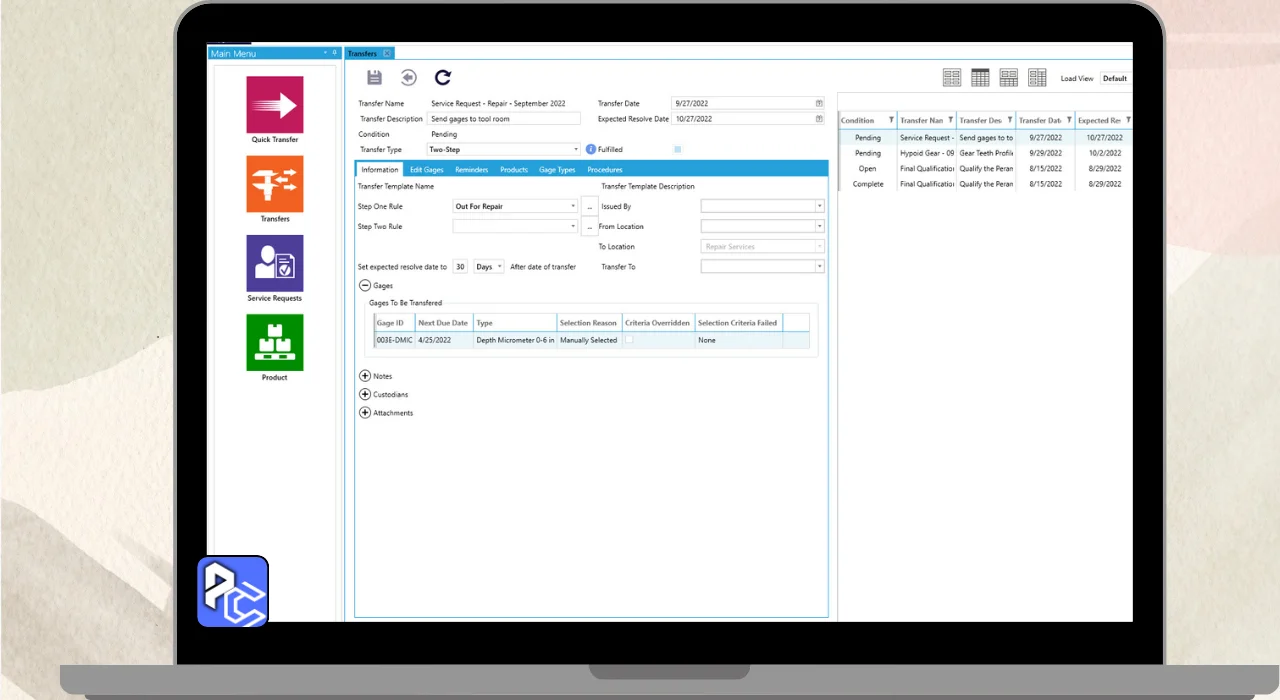Close the Transfers tab

point(387,53)
